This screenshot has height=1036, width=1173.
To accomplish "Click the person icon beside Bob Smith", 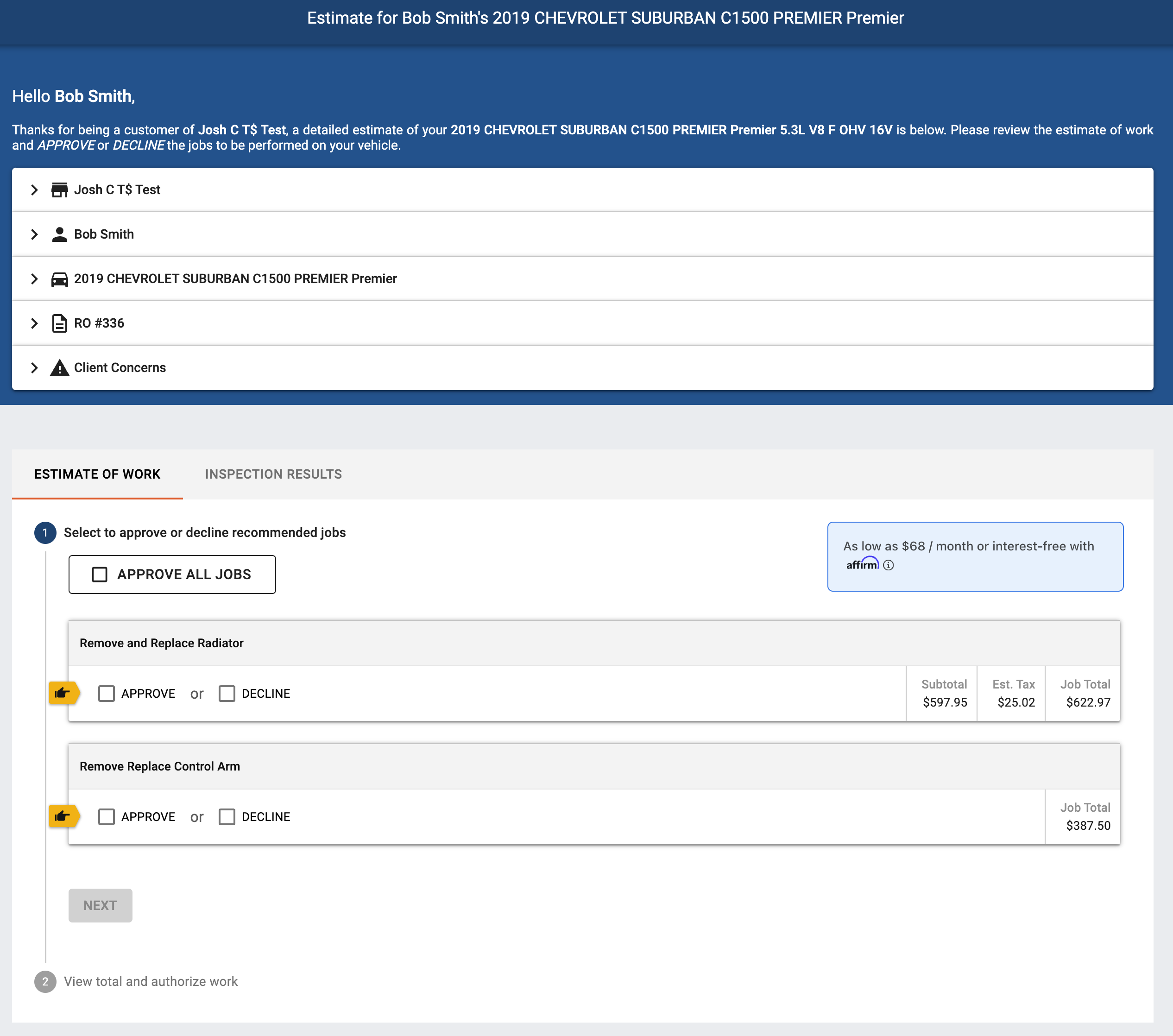I will (x=59, y=234).
